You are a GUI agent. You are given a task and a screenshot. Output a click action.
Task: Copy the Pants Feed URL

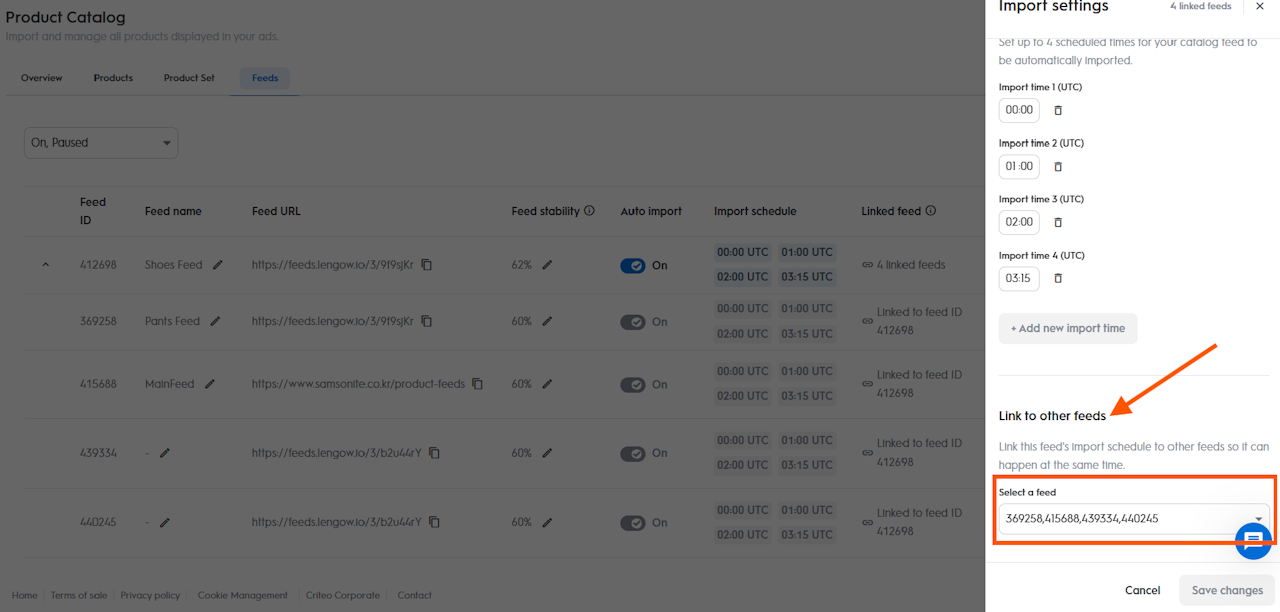click(426, 321)
